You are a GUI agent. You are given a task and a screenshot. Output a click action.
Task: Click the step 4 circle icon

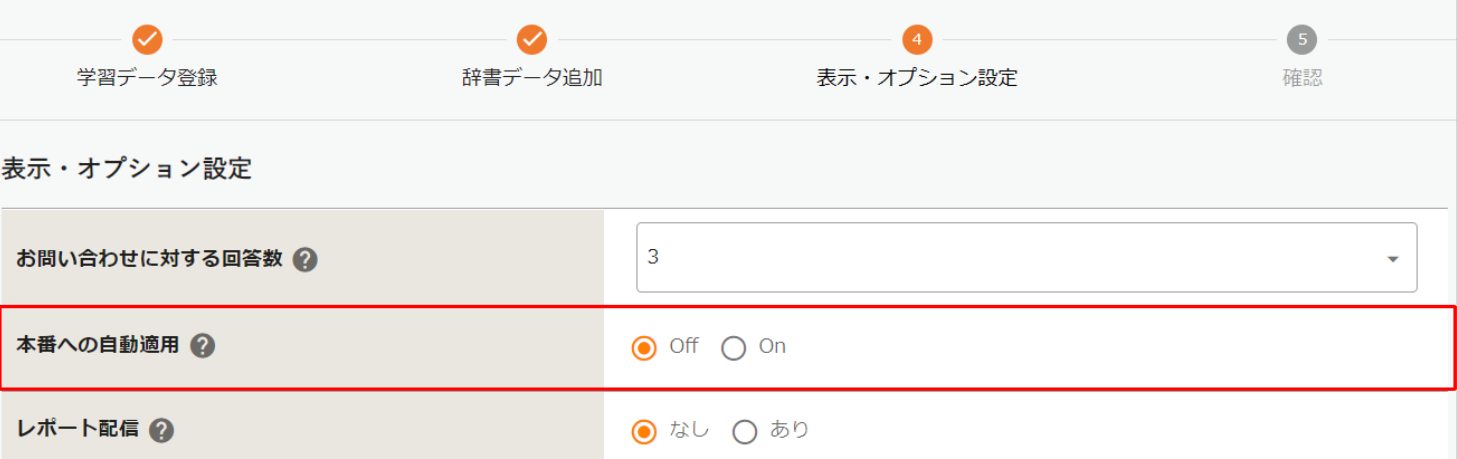(x=917, y=40)
